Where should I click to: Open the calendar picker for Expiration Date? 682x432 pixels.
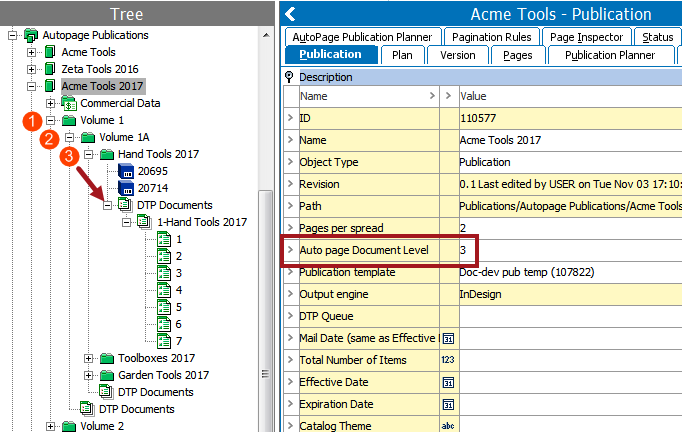tap(448, 405)
